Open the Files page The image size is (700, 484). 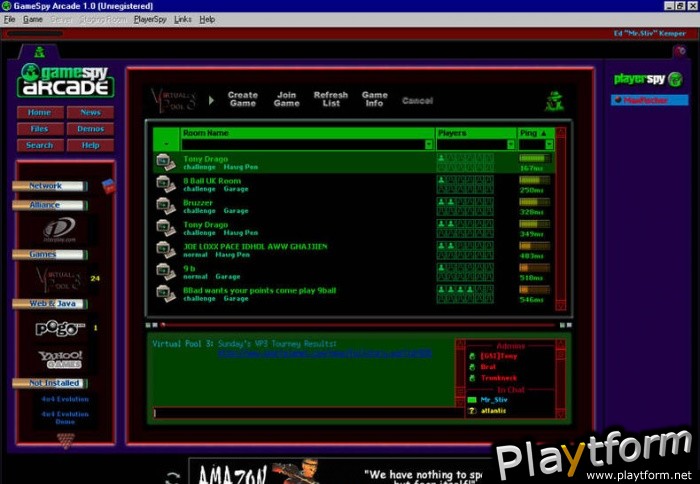tap(40, 129)
